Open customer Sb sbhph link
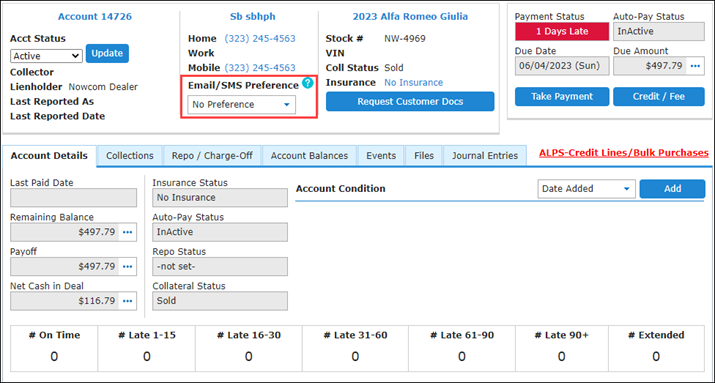This screenshot has height=383, width=715. [x=253, y=17]
